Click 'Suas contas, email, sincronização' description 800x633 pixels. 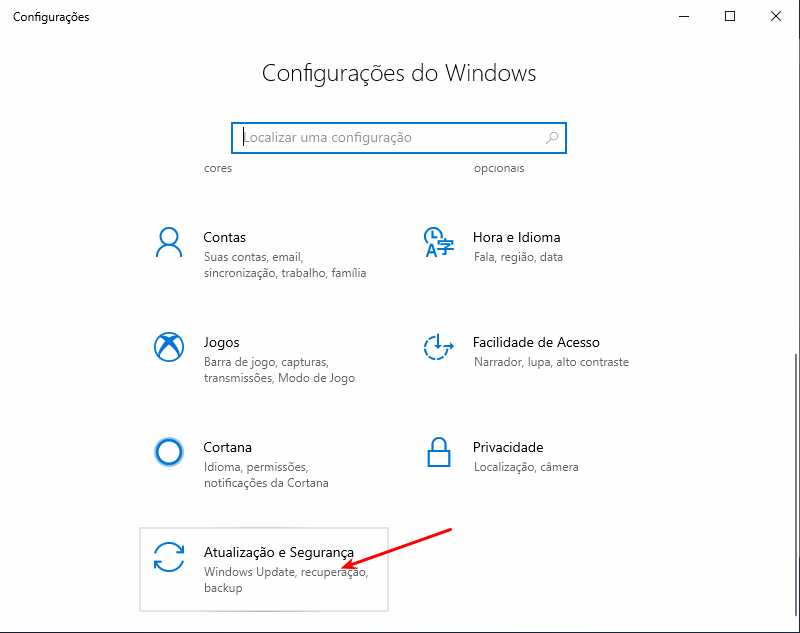tap(285, 265)
